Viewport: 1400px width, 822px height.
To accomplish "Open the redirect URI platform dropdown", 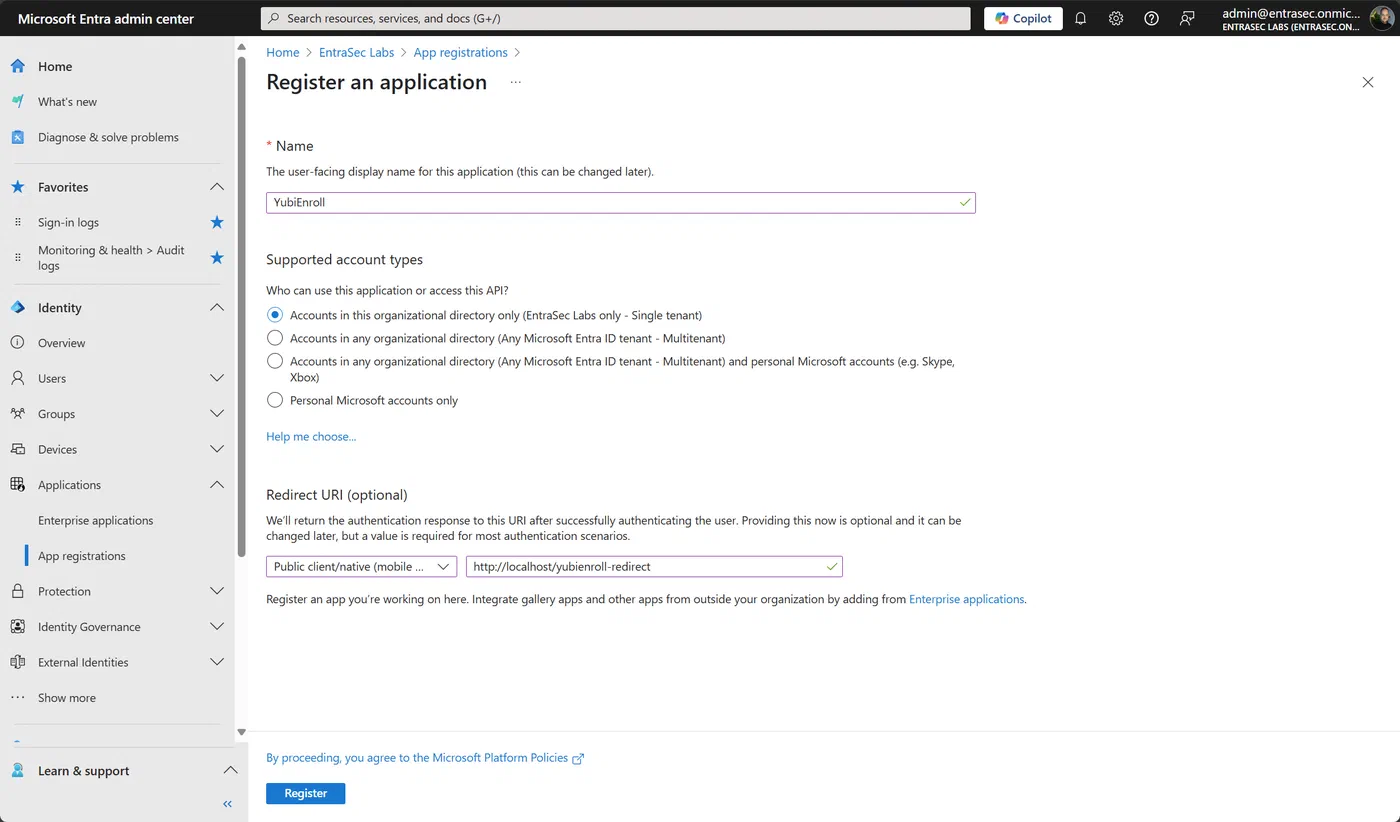I will click(x=361, y=566).
